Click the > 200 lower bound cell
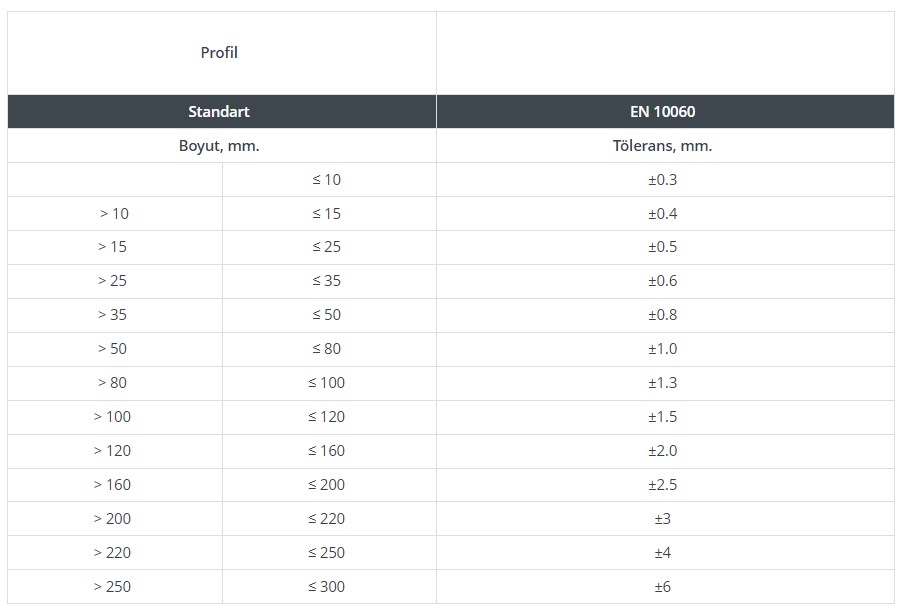Image resolution: width=903 pixels, height=613 pixels. pos(113,519)
